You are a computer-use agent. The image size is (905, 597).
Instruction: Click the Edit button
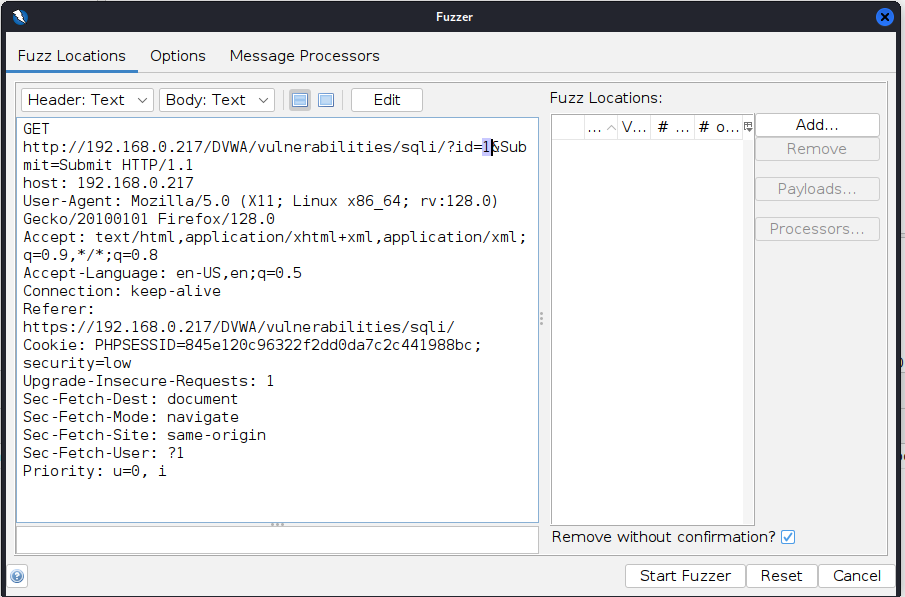click(x=387, y=100)
